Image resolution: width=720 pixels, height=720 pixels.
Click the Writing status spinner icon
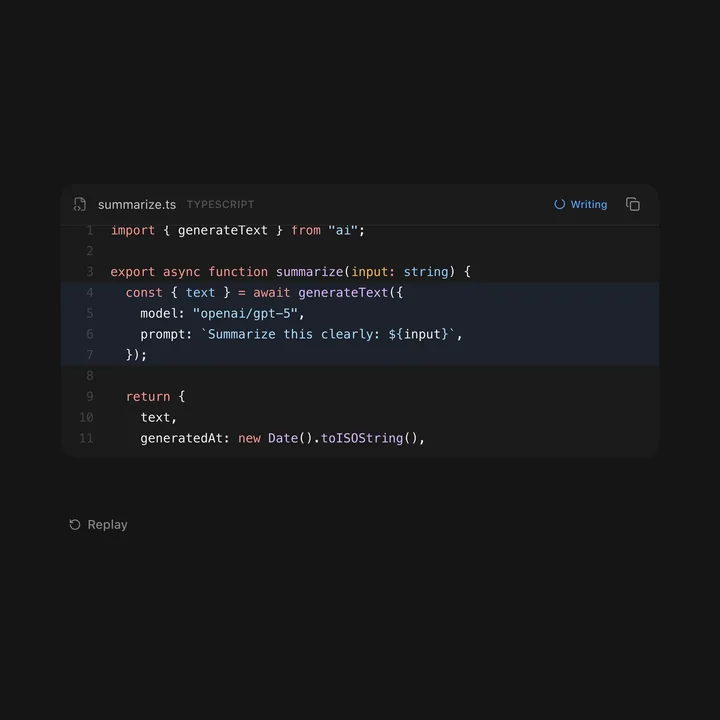tap(559, 204)
